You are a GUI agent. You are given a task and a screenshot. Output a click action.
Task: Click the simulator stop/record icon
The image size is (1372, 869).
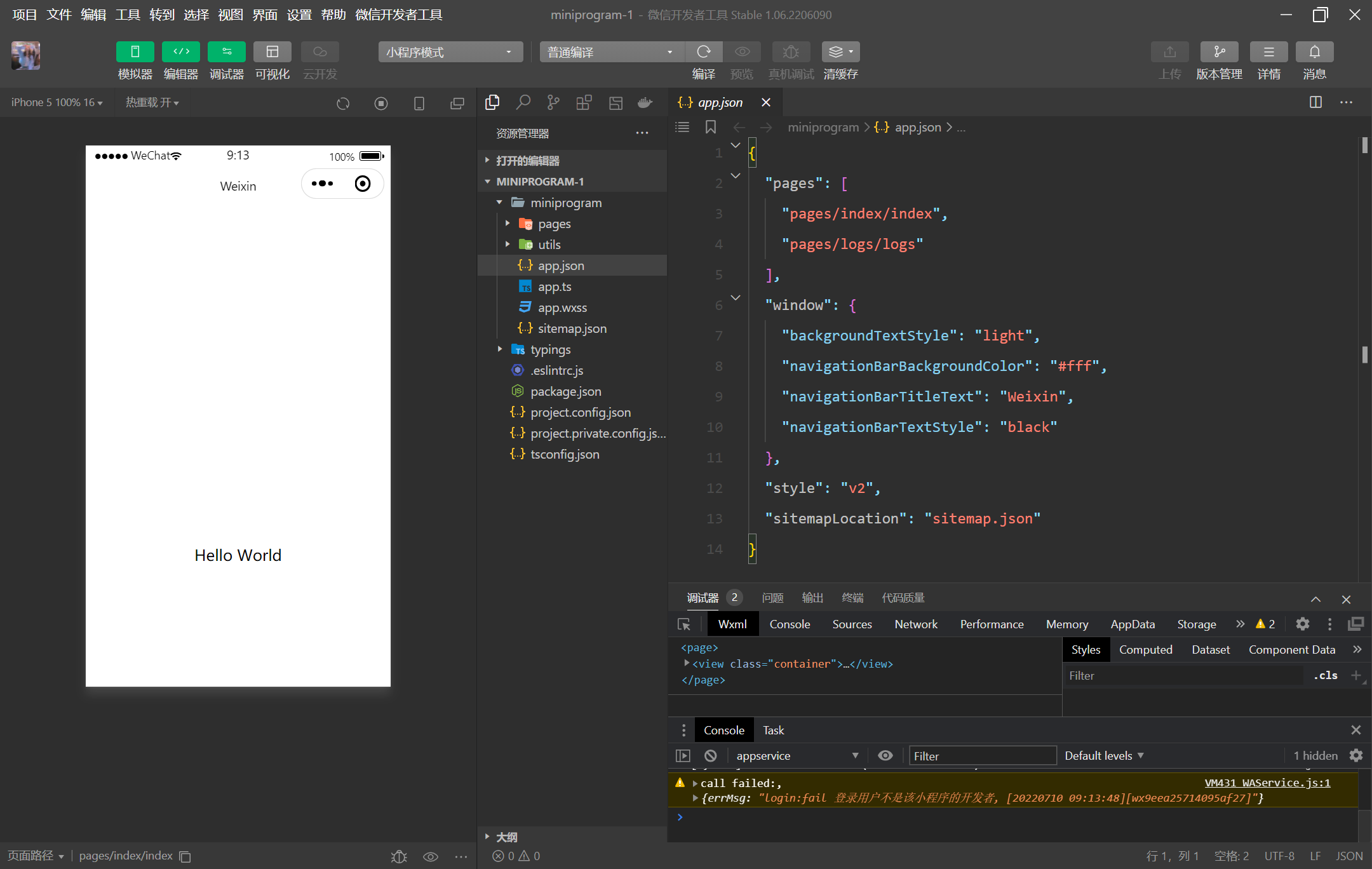click(x=381, y=103)
